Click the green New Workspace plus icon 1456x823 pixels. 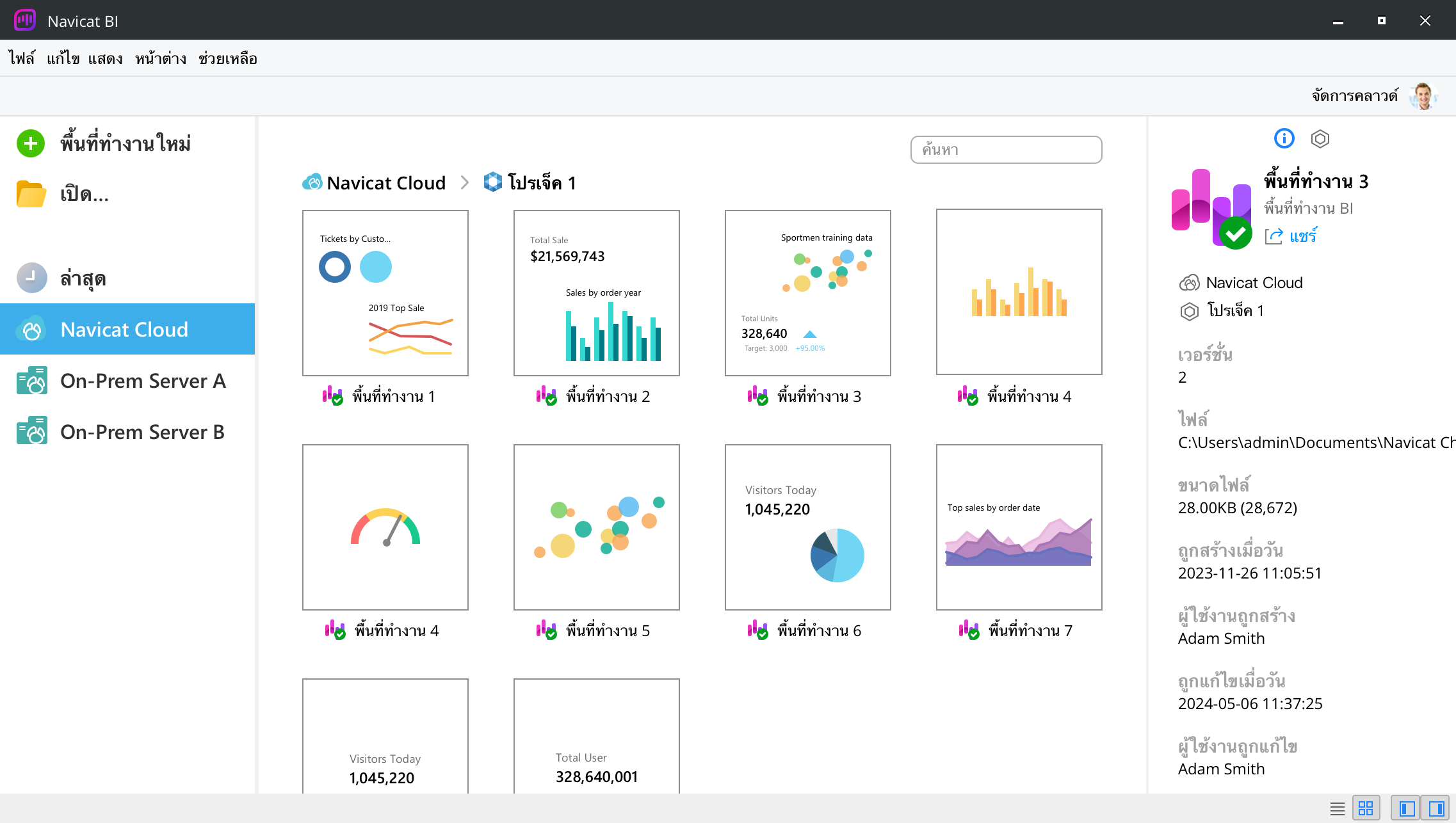[31, 143]
